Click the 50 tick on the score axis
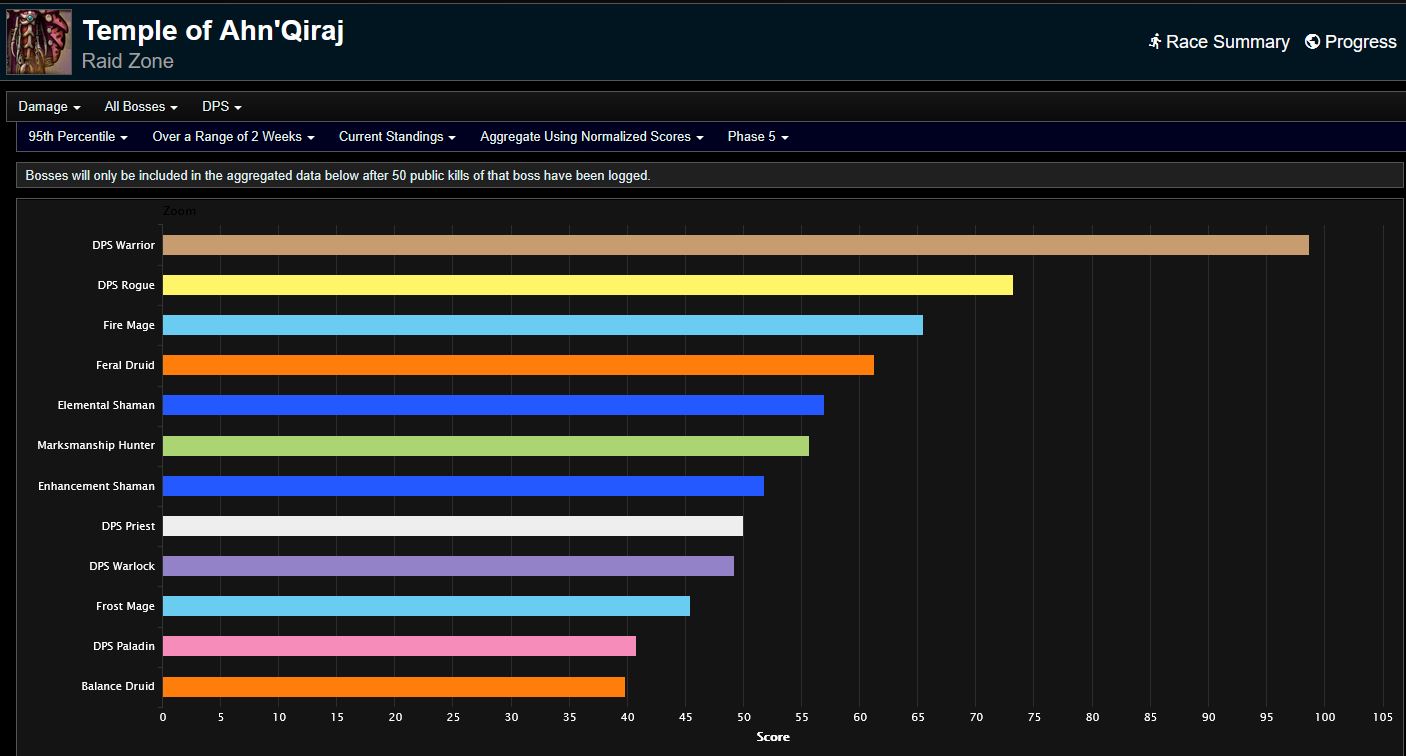Image resolution: width=1406 pixels, height=756 pixels. (x=743, y=716)
